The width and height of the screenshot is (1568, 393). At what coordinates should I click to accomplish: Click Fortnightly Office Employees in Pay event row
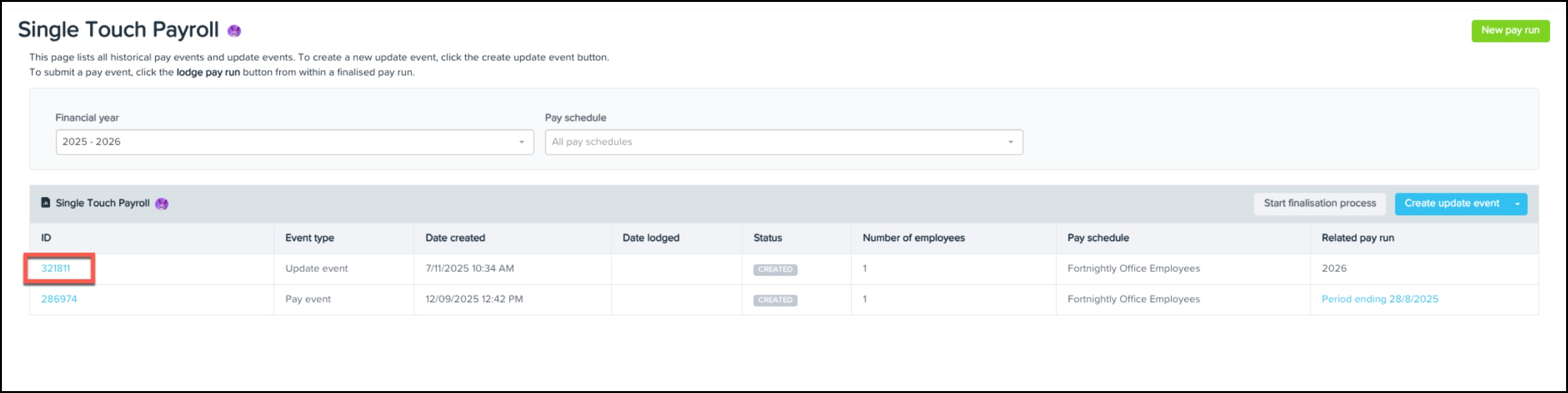1134,299
